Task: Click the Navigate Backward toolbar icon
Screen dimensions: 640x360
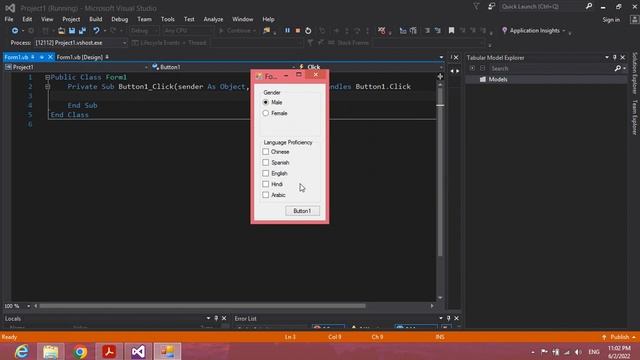Action: tap(15, 31)
